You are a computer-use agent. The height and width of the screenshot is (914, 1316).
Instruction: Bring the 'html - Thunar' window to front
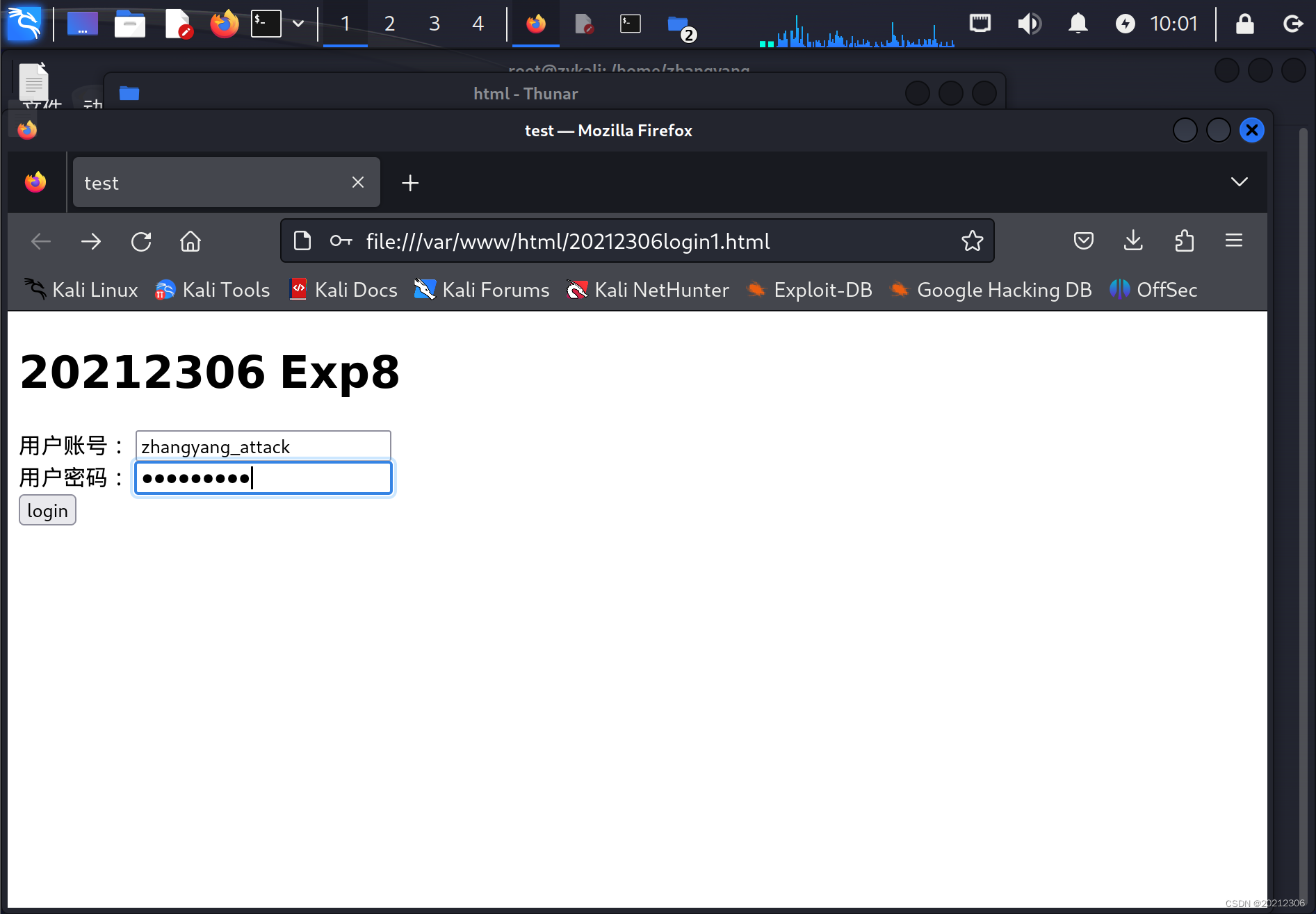526,93
